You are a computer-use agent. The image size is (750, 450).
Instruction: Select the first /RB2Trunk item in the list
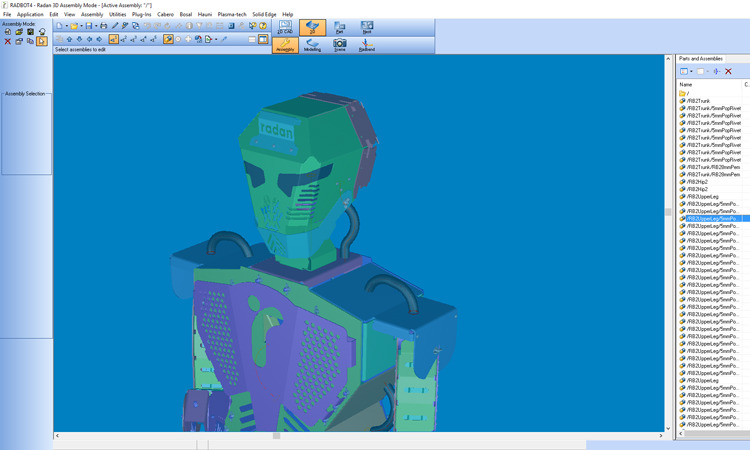695,101
